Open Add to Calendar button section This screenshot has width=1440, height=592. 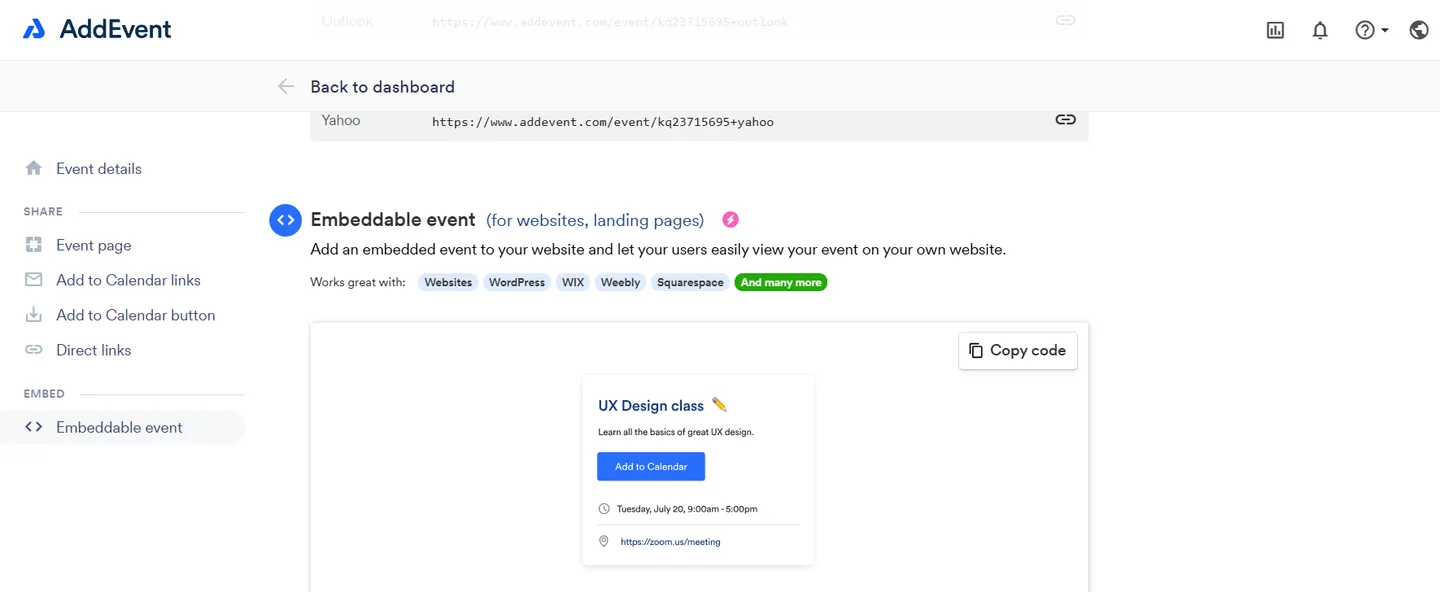click(x=136, y=315)
